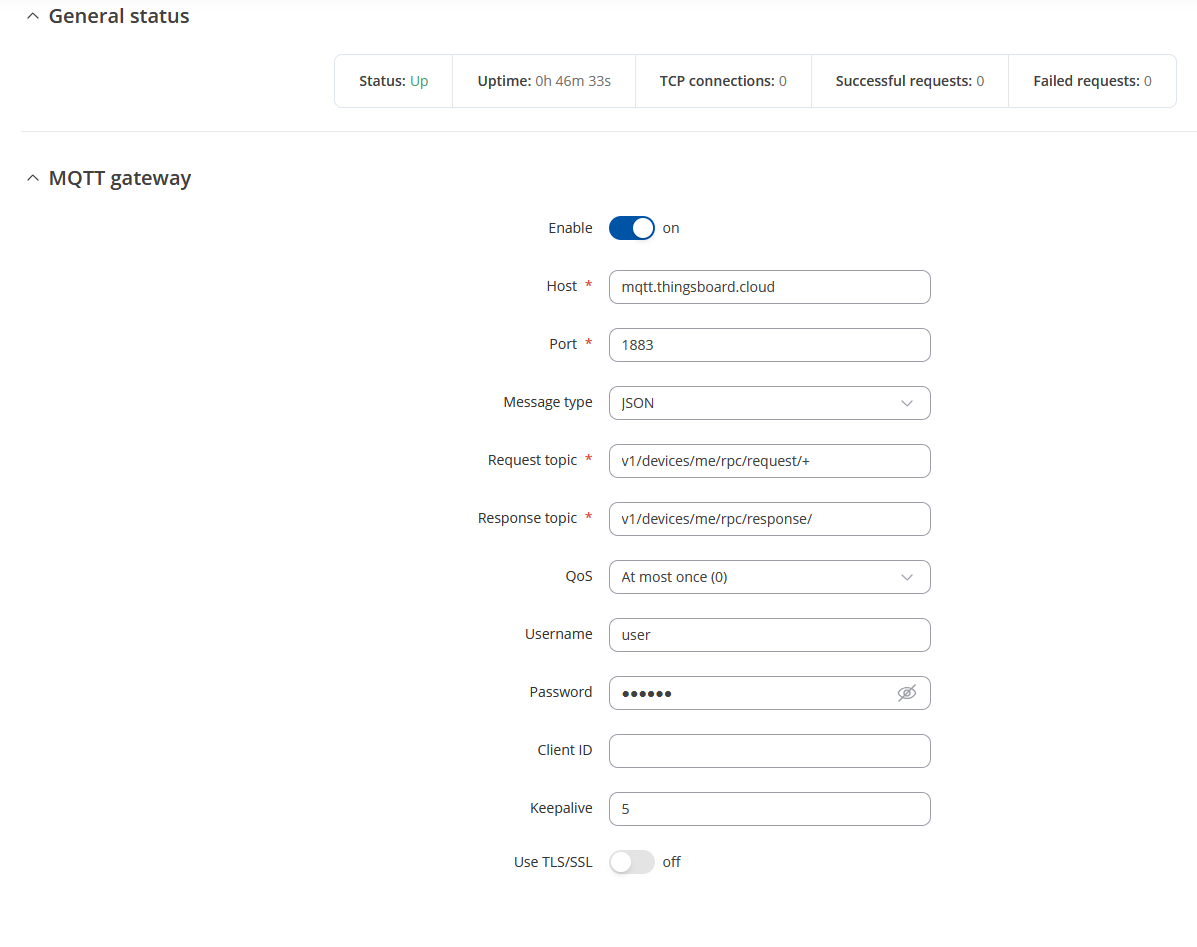Show password with the eye icon
Image resolution: width=1197 pixels, height=947 pixels.
pyautogui.click(x=906, y=693)
